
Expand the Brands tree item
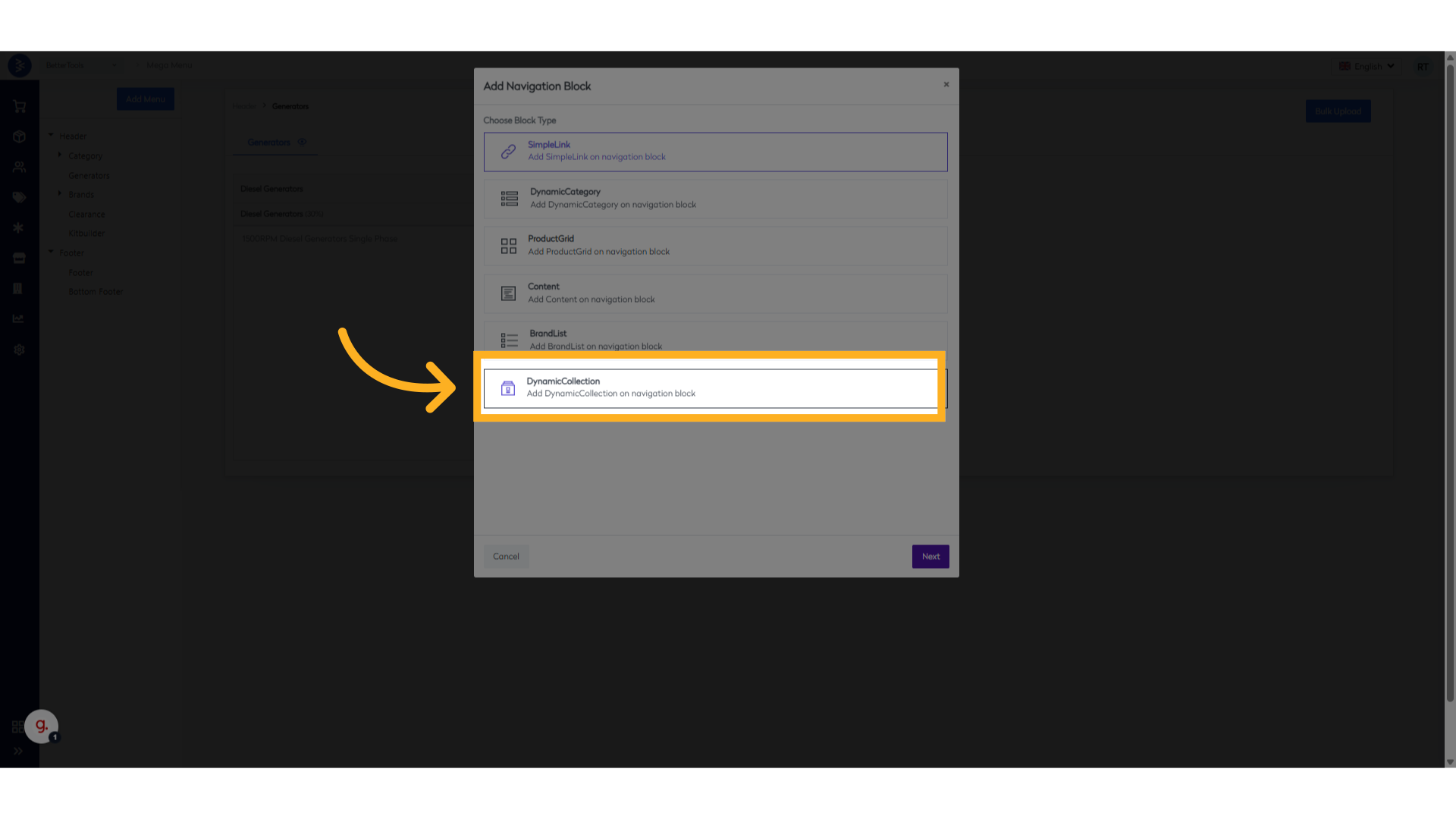click(60, 194)
